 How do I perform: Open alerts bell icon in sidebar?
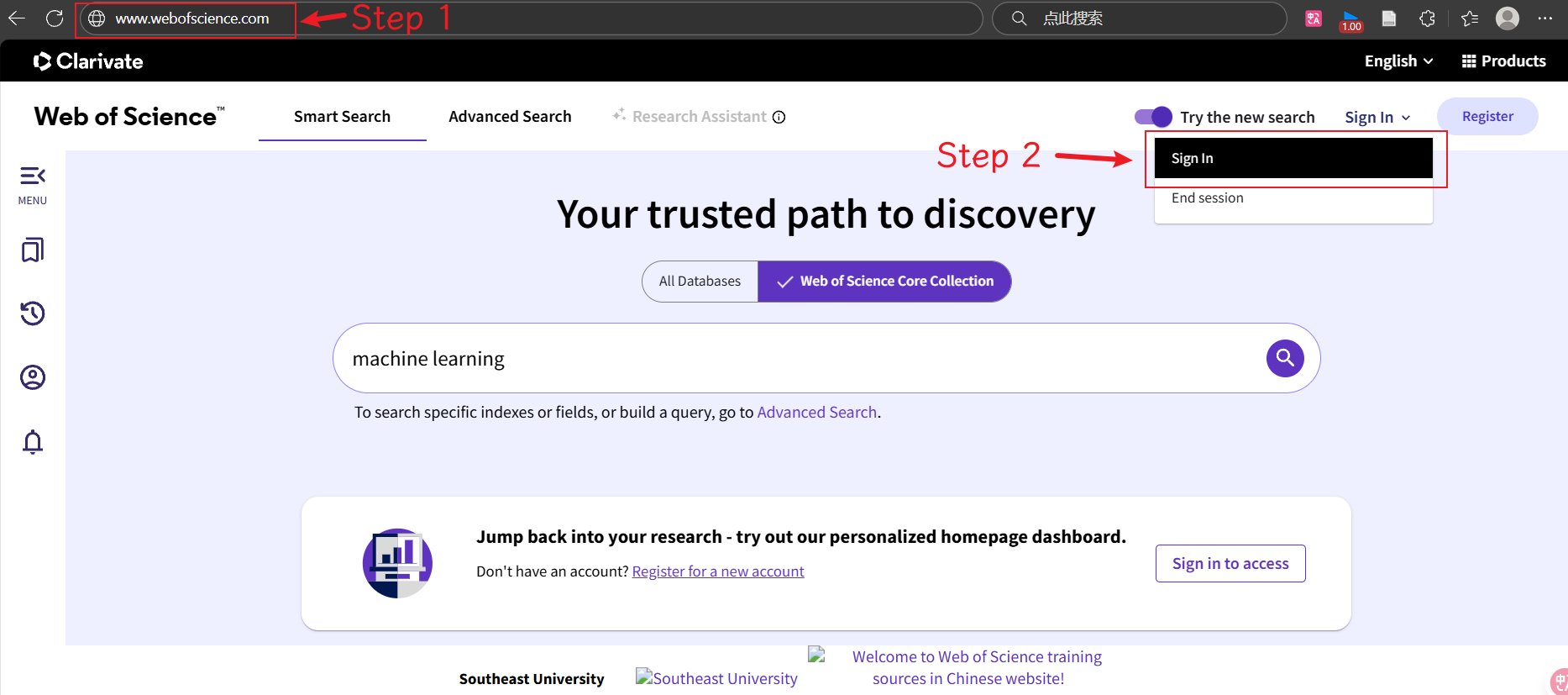tap(33, 442)
